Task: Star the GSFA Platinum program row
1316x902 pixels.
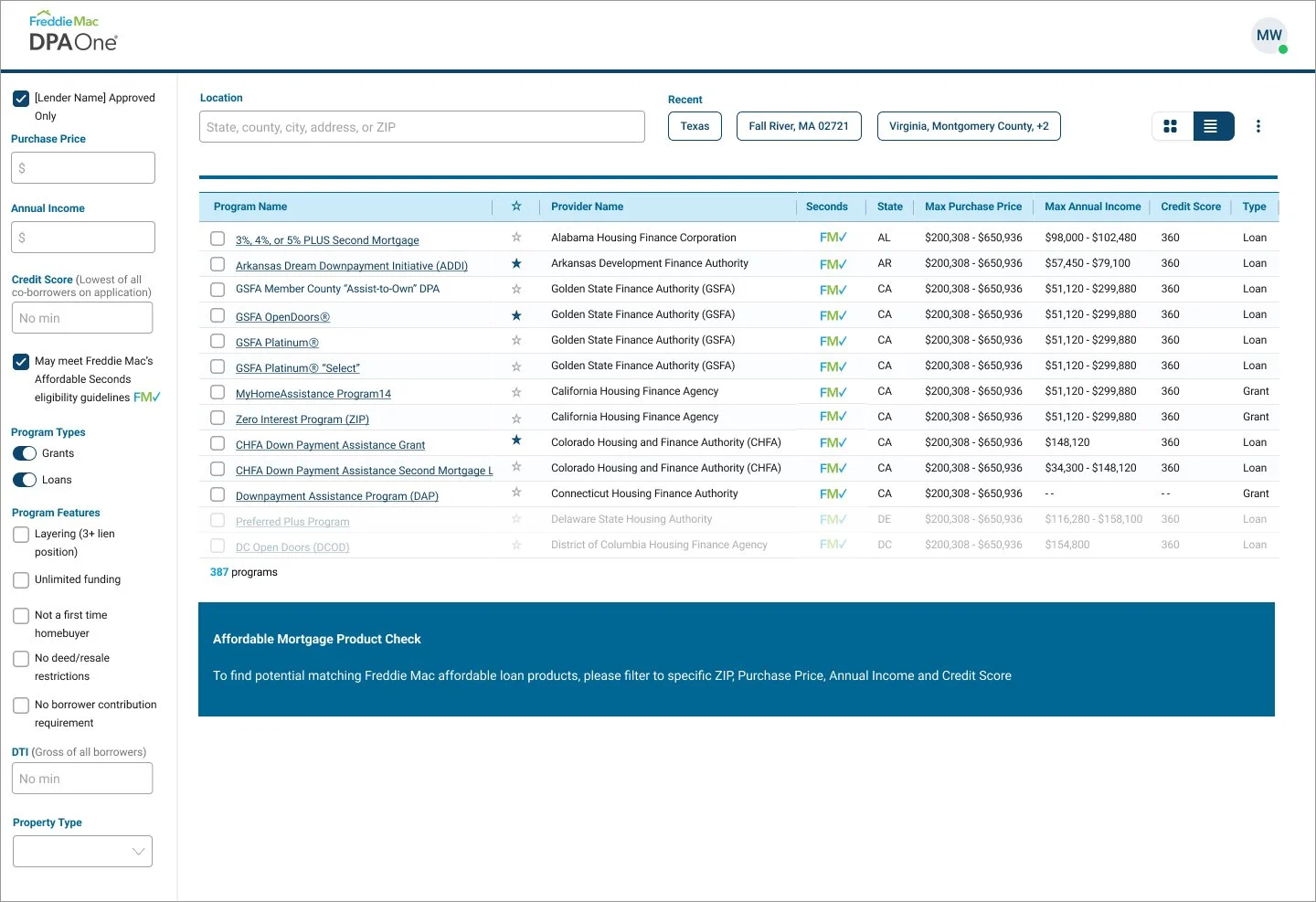Action: (x=516, y=341)
